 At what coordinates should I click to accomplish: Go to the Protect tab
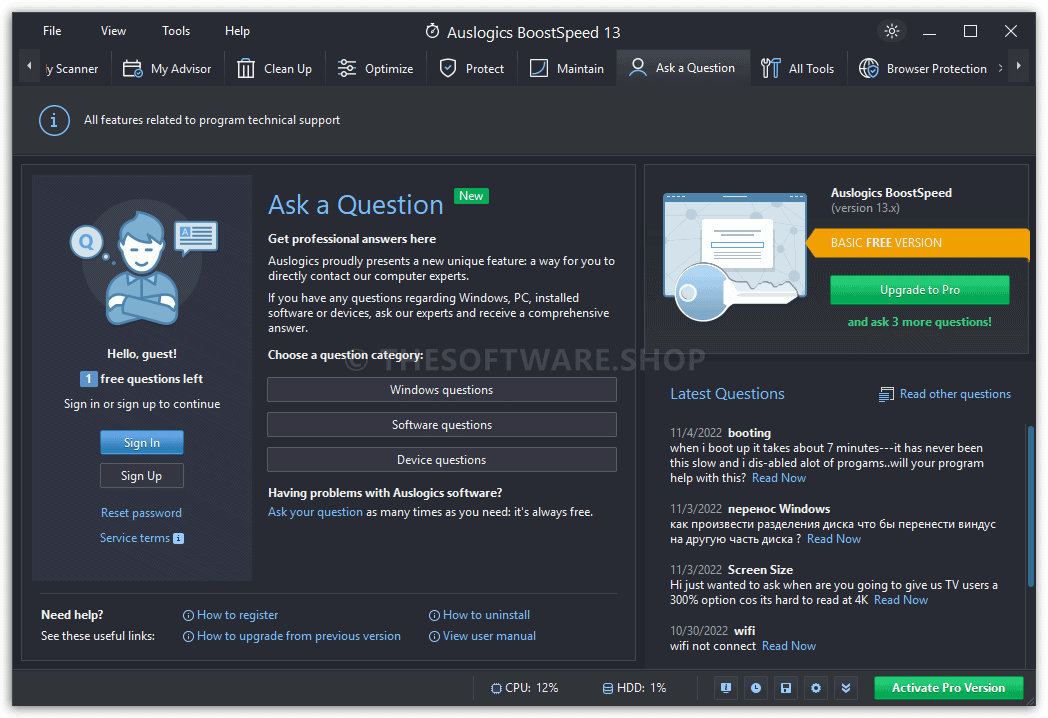pos(472,68)
